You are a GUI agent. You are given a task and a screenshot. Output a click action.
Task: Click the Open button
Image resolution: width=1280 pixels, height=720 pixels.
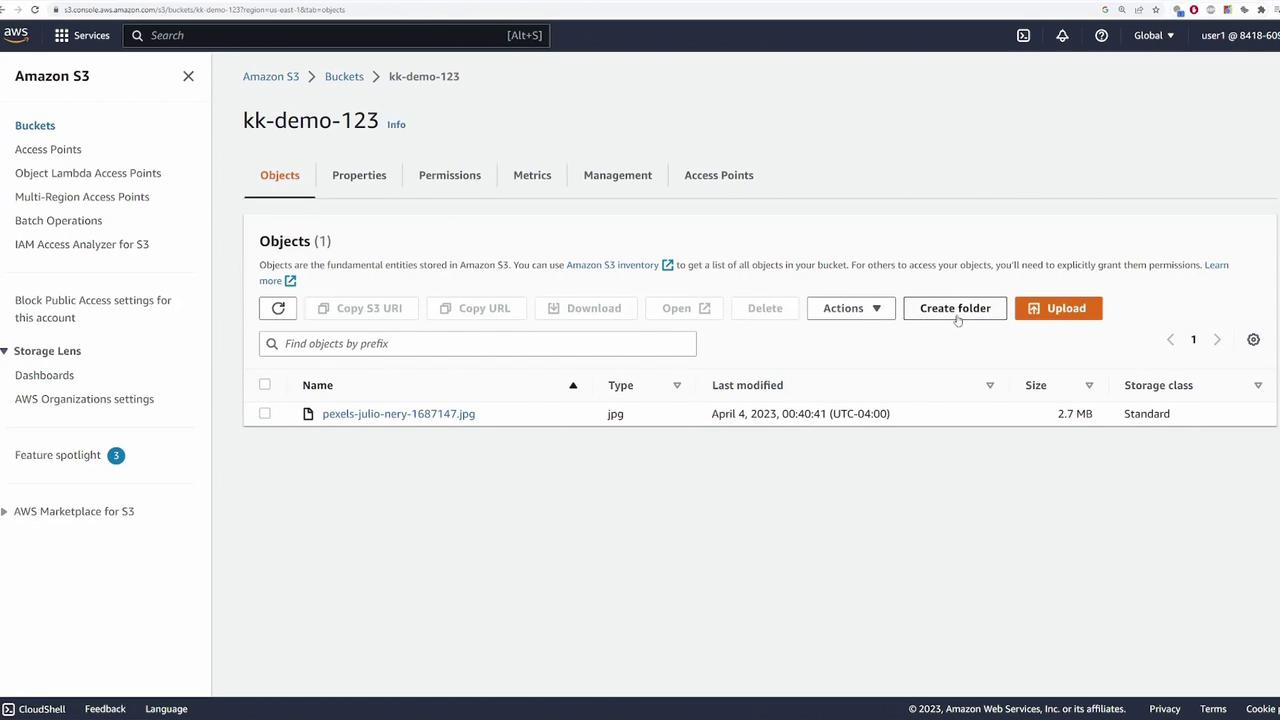(685, 308)
